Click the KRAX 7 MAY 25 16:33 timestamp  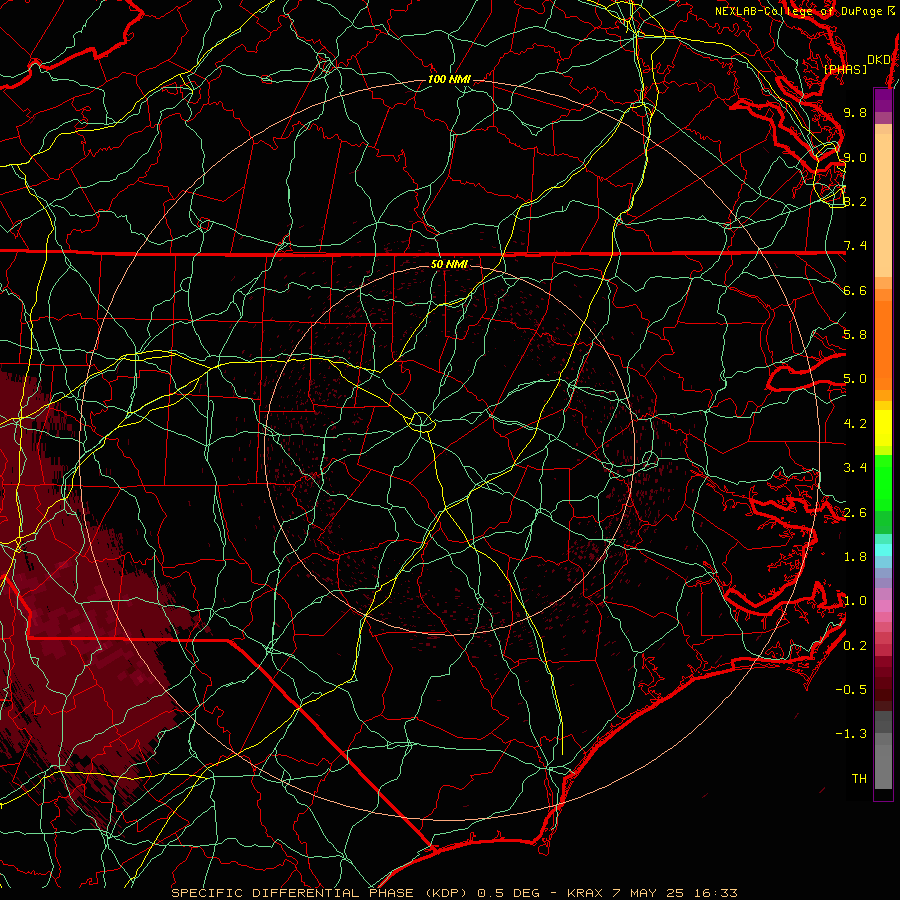652,893
